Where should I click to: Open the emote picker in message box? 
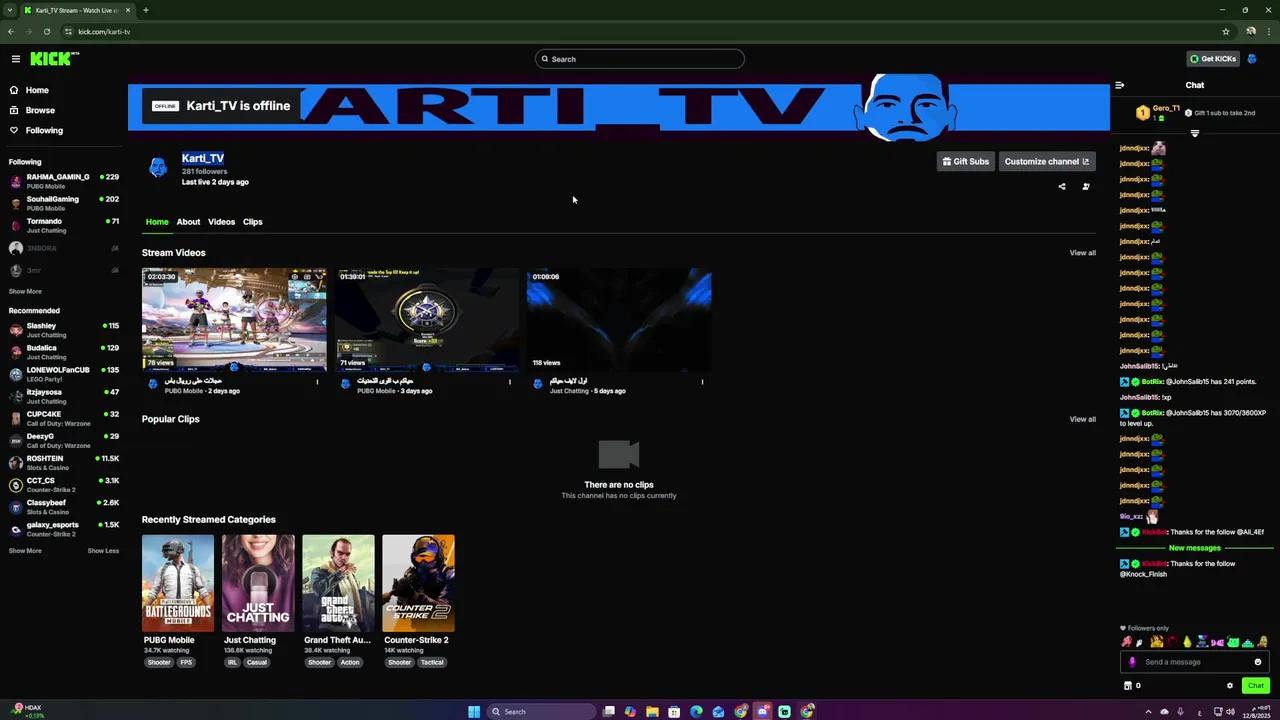[x=1258, y=662]
